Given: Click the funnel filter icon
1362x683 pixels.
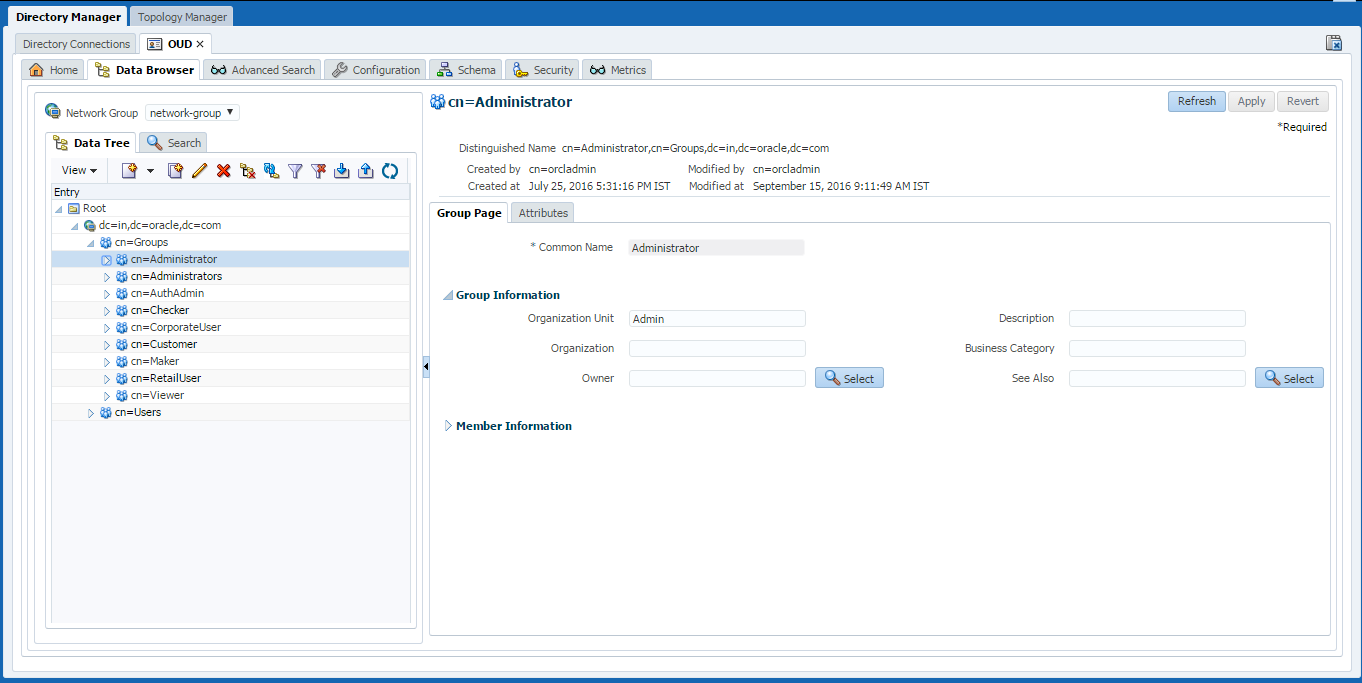Looking at the screenshot, I should (295, 171).
